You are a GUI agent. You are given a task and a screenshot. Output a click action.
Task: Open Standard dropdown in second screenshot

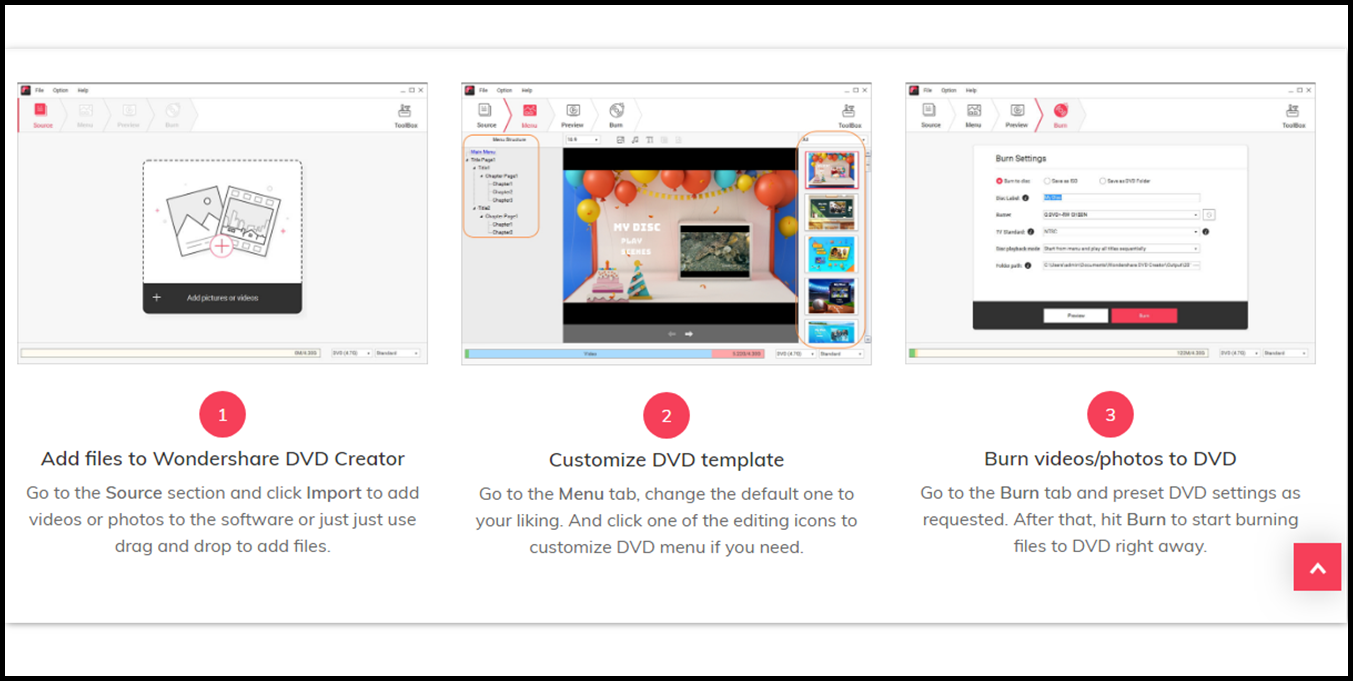coord(841,354)
